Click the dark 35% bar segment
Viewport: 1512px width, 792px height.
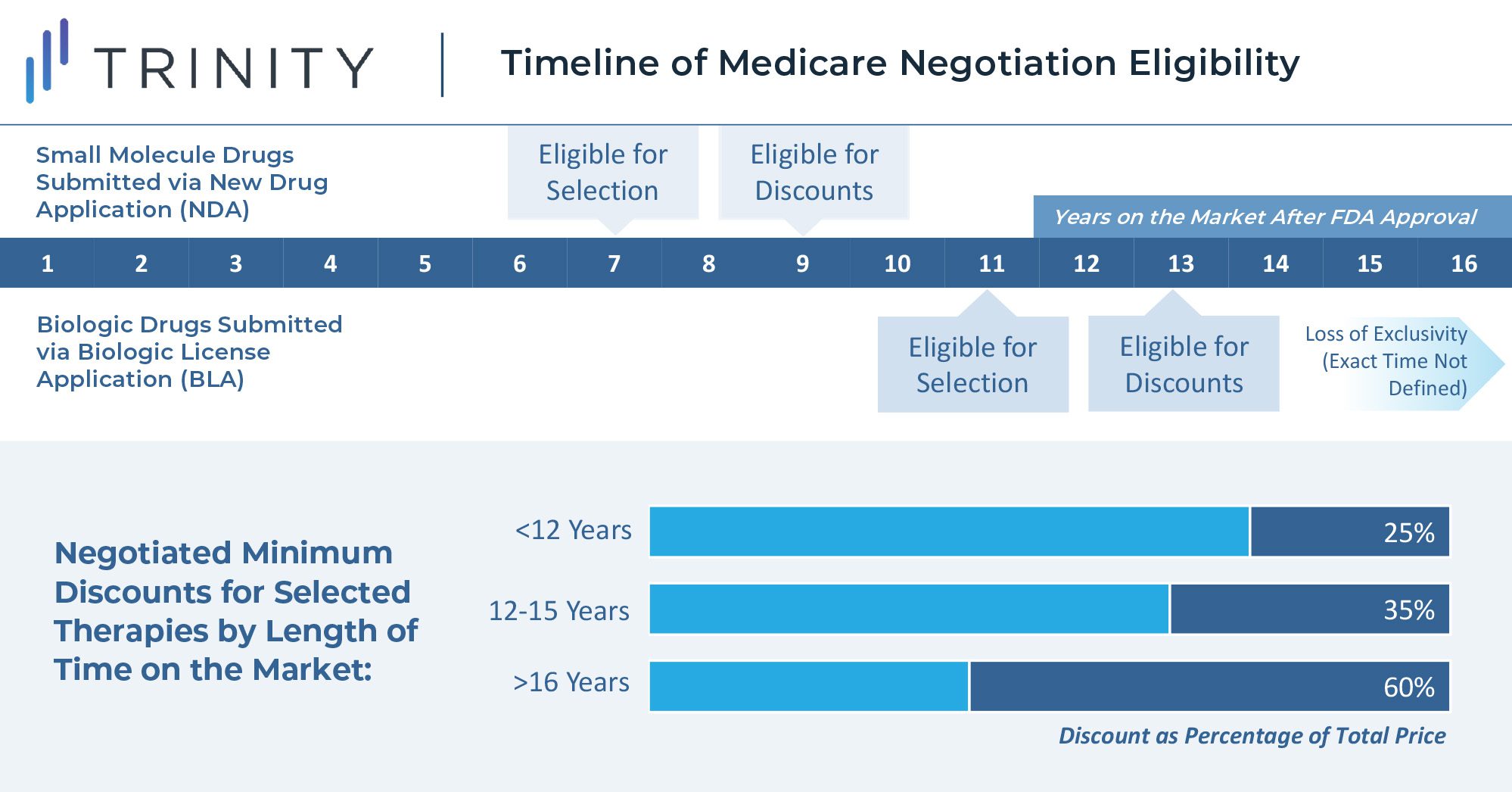pos(1309,609)
